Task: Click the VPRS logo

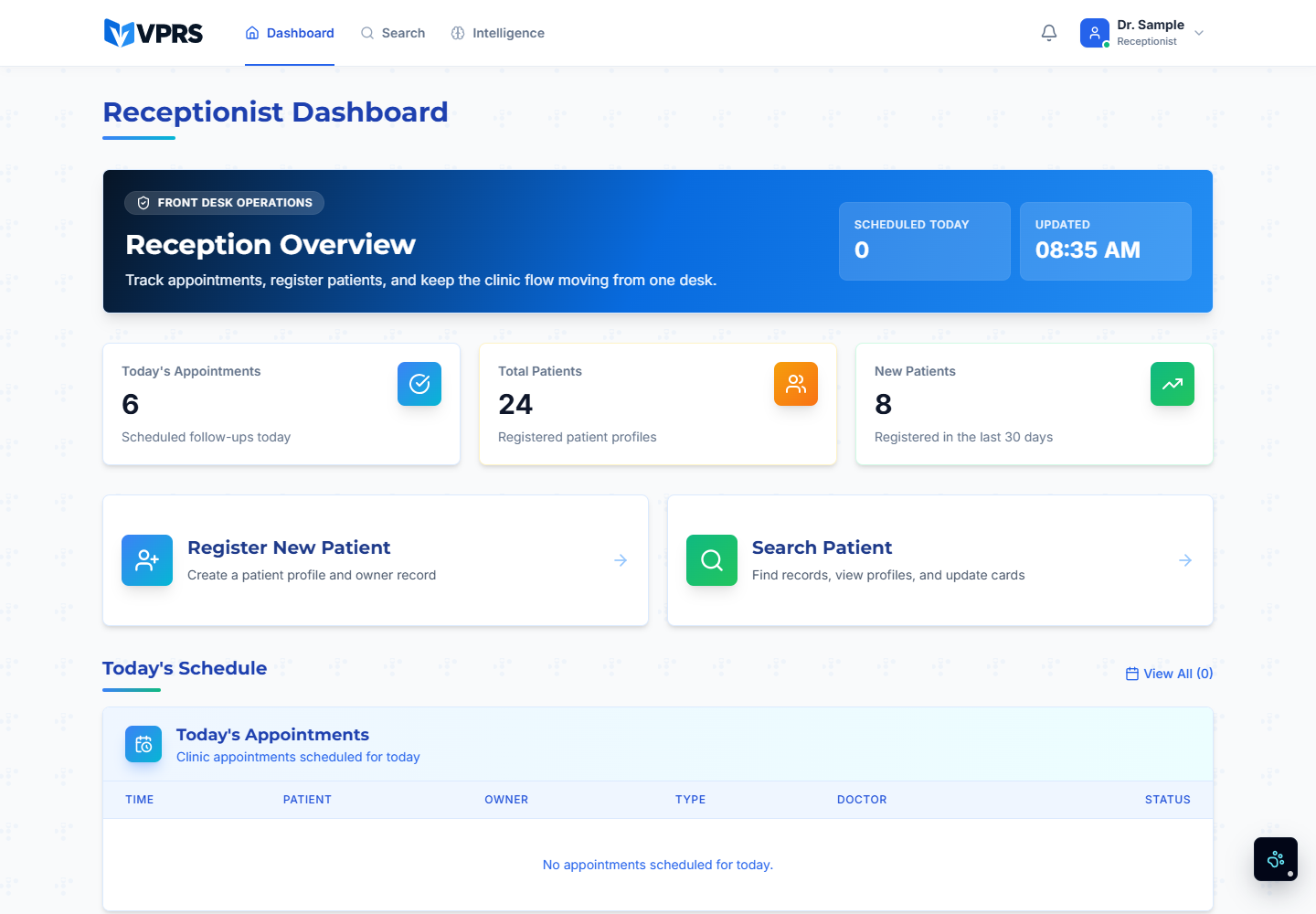Action: (x=154, y=33)
